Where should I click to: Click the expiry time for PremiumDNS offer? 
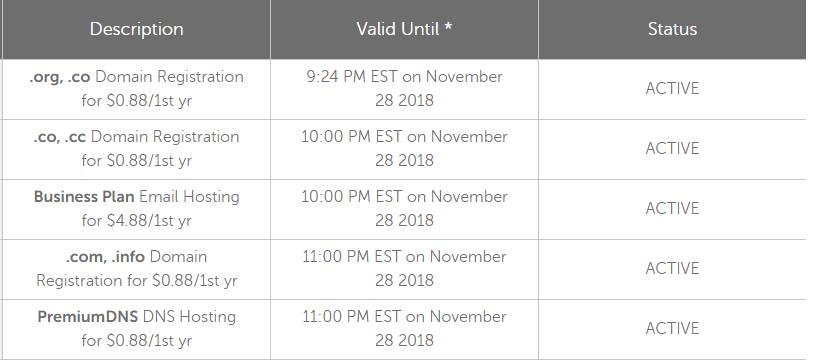coord(404,329)
